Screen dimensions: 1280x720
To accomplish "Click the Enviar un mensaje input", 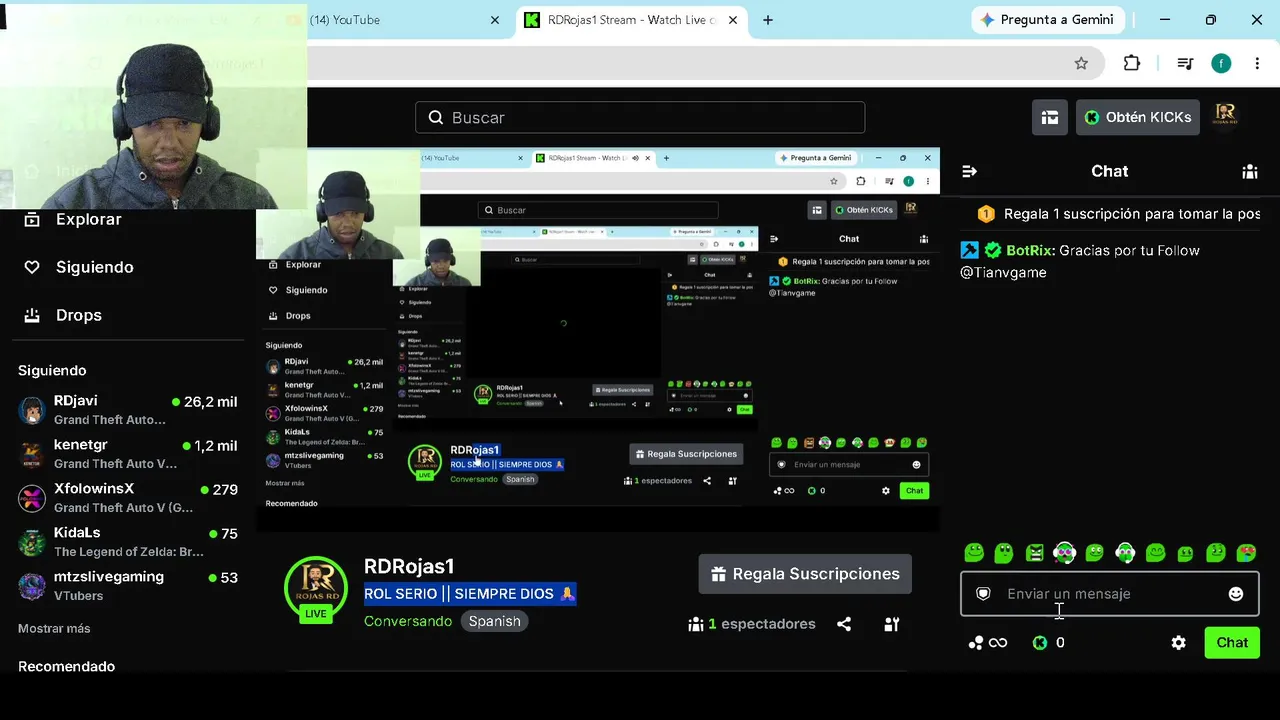I will coord(1110,594).
